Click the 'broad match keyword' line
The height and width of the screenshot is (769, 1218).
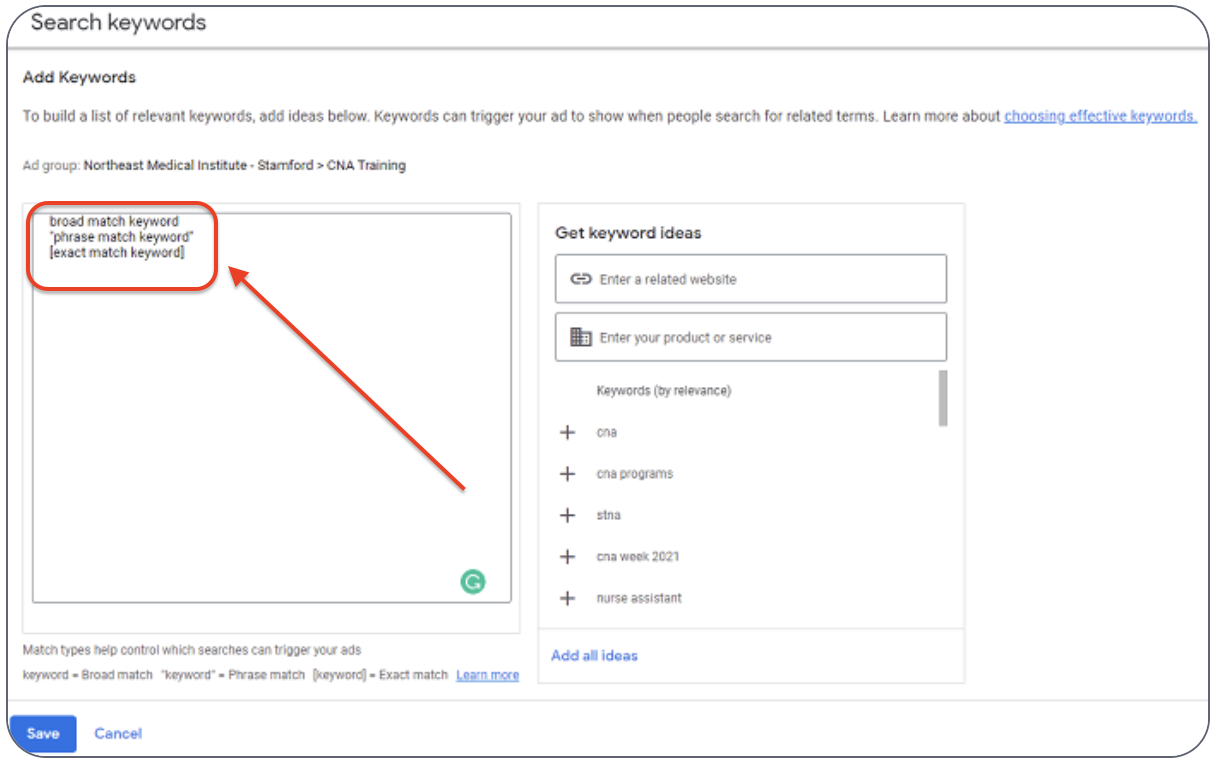pos(114,221)
